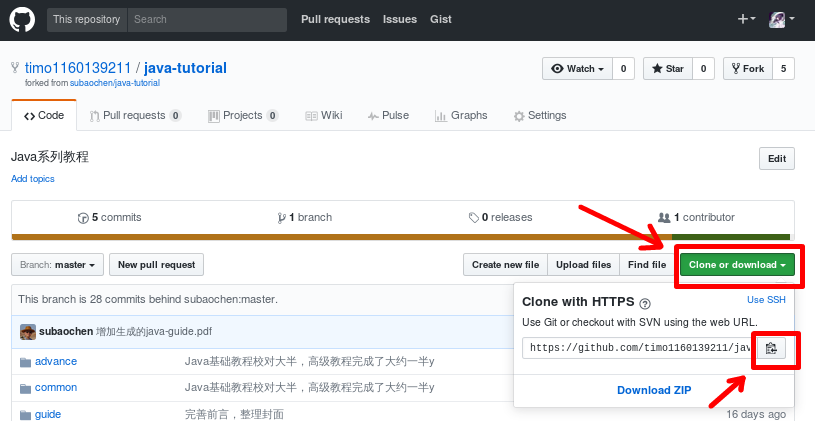Open the user avatar menu

tap(781, 20)
